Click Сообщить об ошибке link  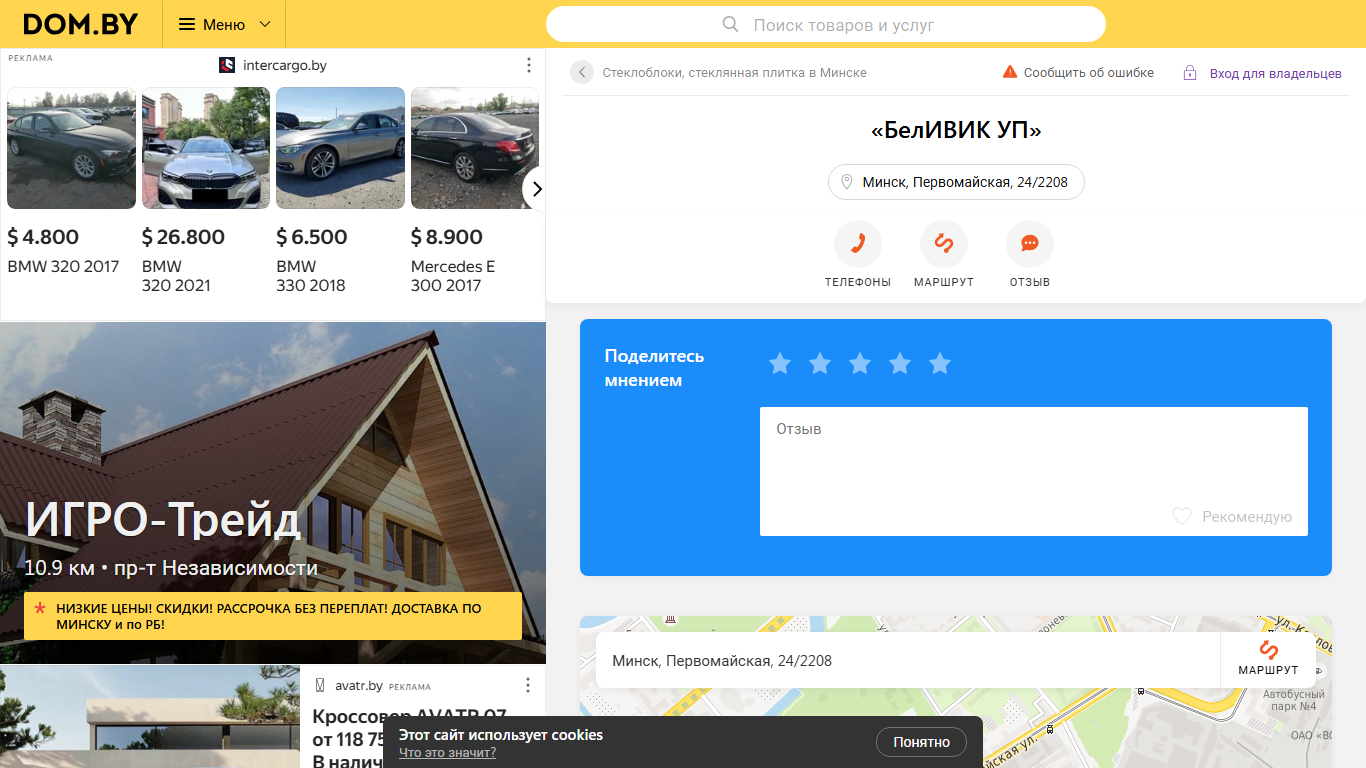click(x=1088, y=73)
